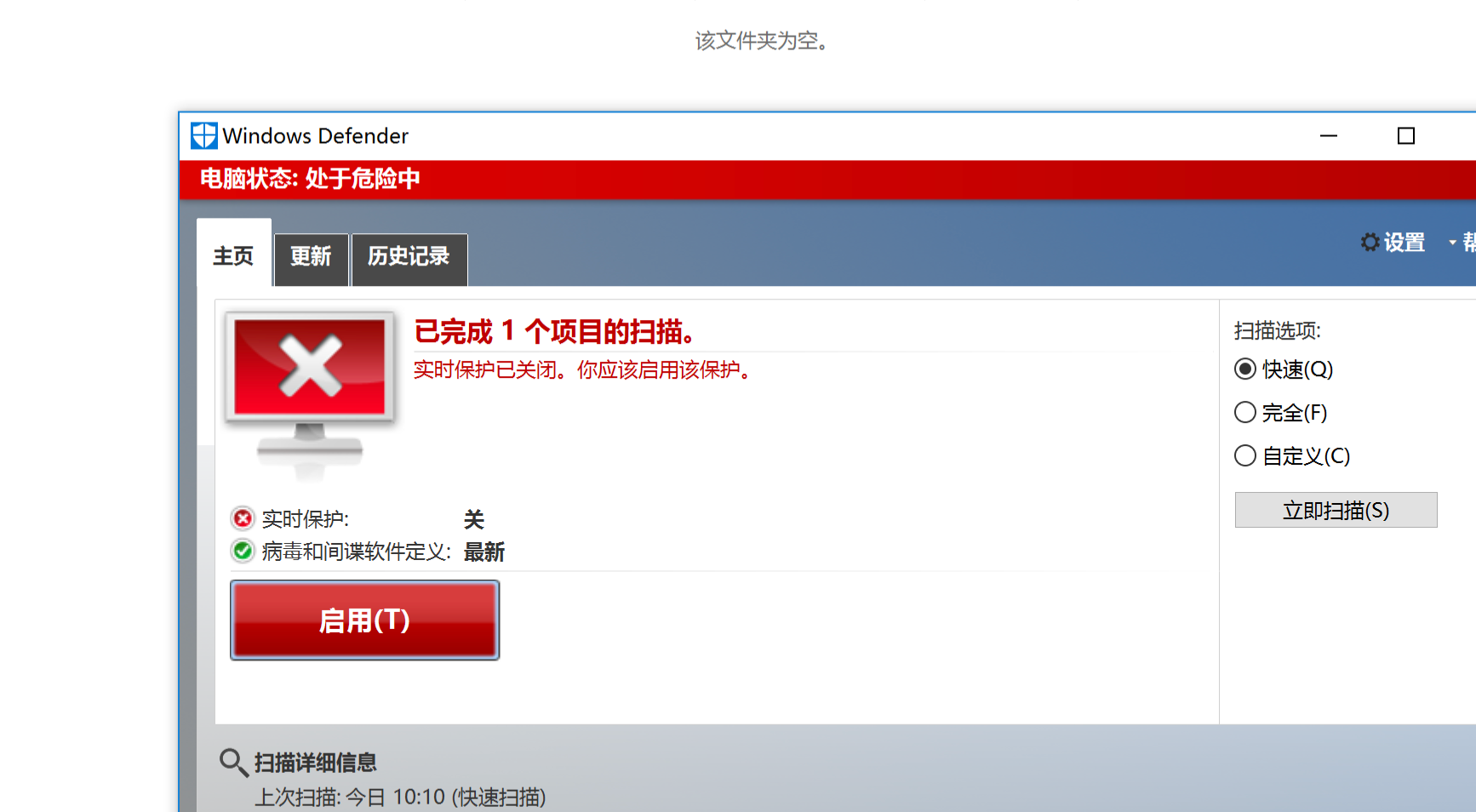Click the 关 real-time protection status value
Screen dimensions: 1476x812
474,519
